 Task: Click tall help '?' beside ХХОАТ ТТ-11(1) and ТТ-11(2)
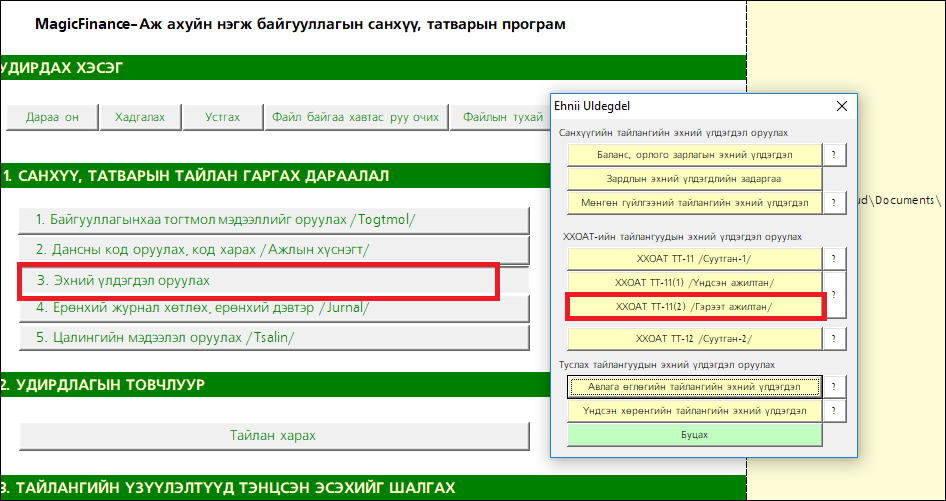coord(834,294)
